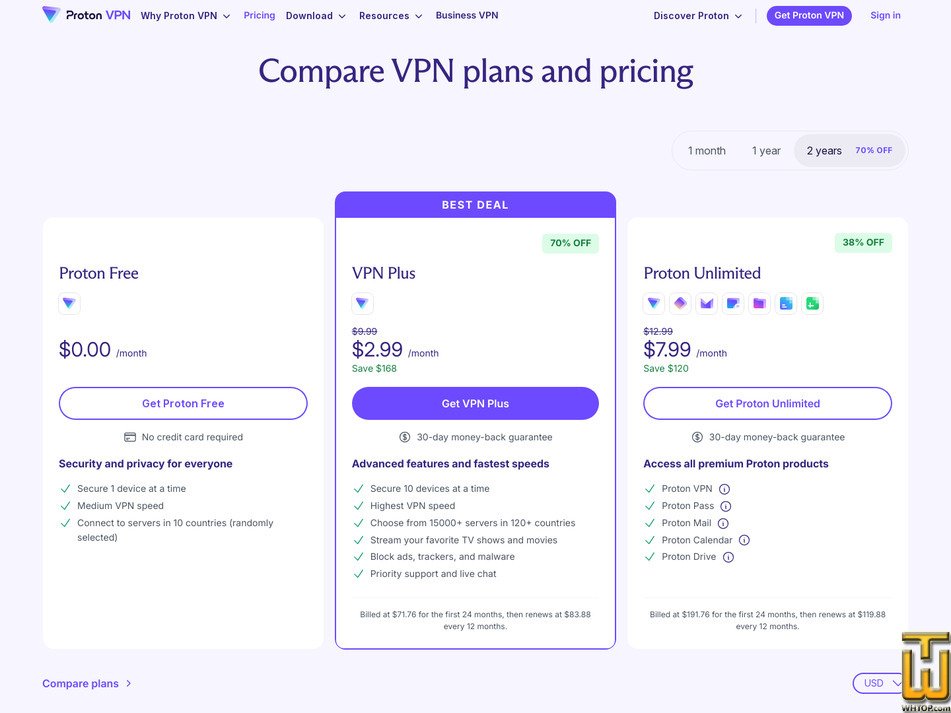
Task: Select the Proton Drive icon
Action: point(760,303)
